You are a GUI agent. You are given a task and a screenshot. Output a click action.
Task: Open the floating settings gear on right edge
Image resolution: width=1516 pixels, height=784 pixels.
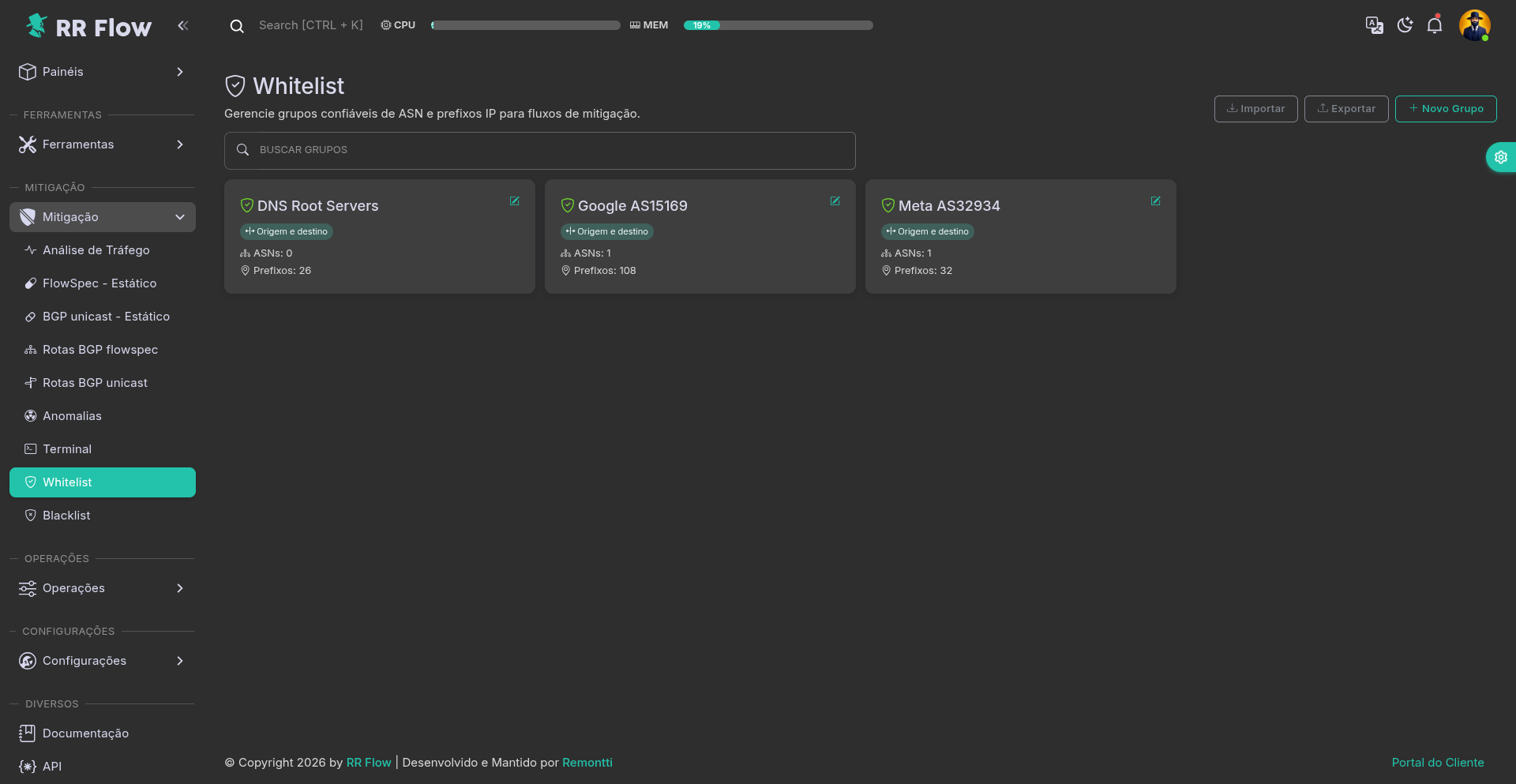[x=1500, y=157]
